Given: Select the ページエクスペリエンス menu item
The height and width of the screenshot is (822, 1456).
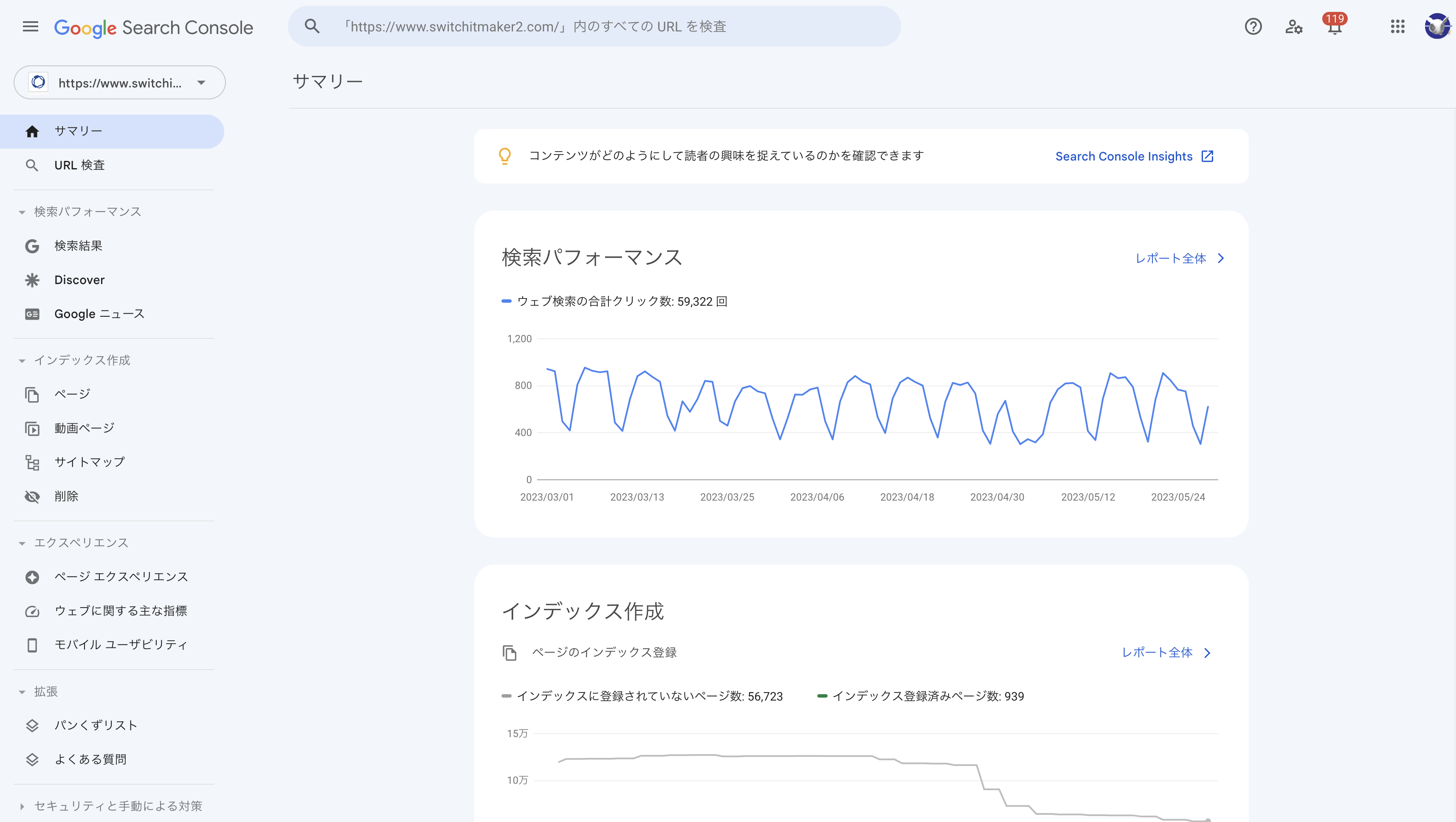Looking at the screenshot, I should click(121, 576).
